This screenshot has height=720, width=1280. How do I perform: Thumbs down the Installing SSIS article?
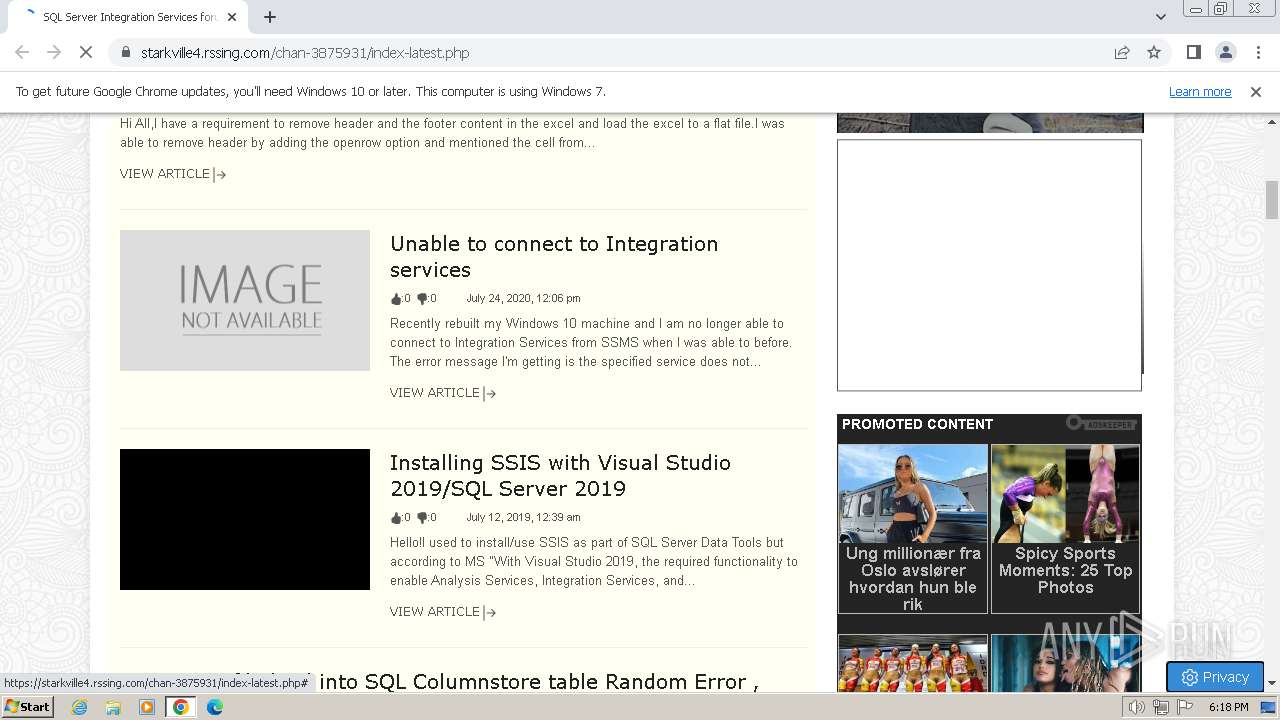pos(422,517)
